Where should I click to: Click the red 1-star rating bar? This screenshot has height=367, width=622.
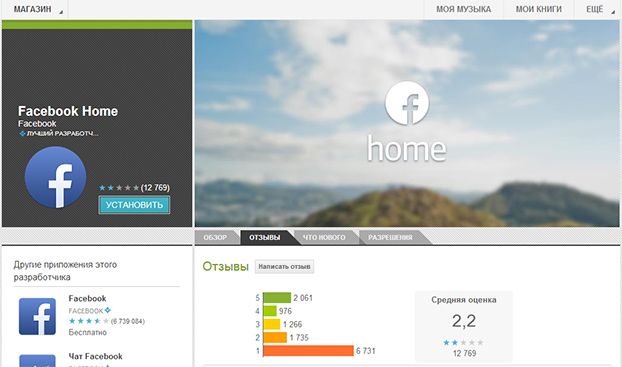pyautogui.click(x=308, y=351)
